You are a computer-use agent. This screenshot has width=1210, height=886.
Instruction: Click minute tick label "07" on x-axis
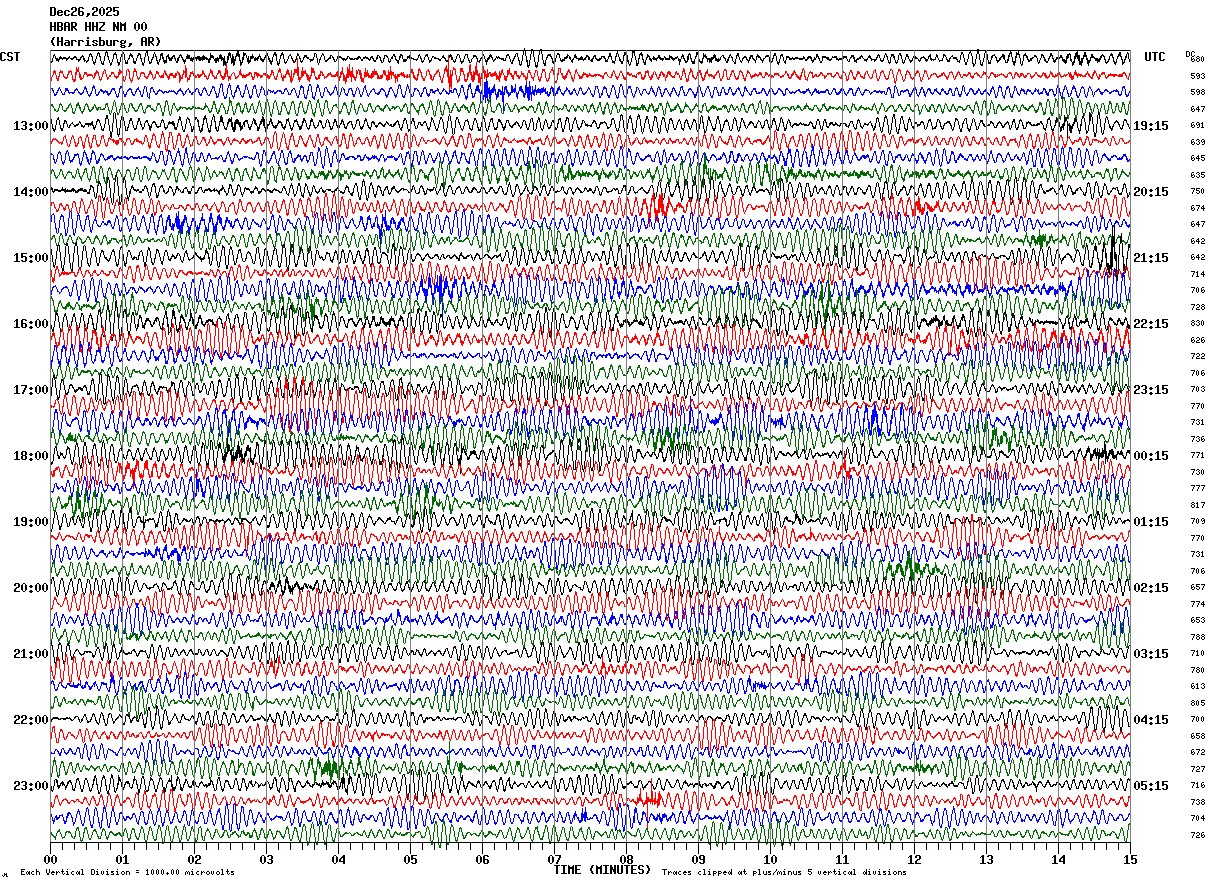click(x=554, y=860)
